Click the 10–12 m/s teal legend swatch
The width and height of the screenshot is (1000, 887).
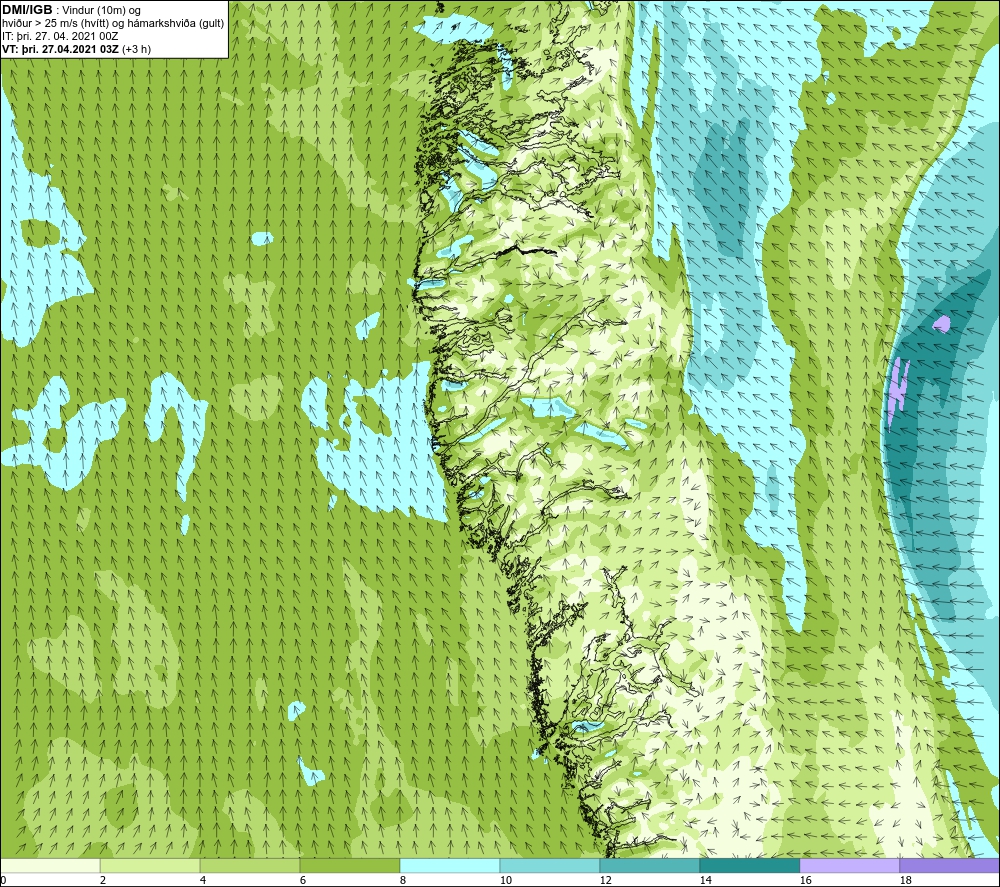click(550, 865)
